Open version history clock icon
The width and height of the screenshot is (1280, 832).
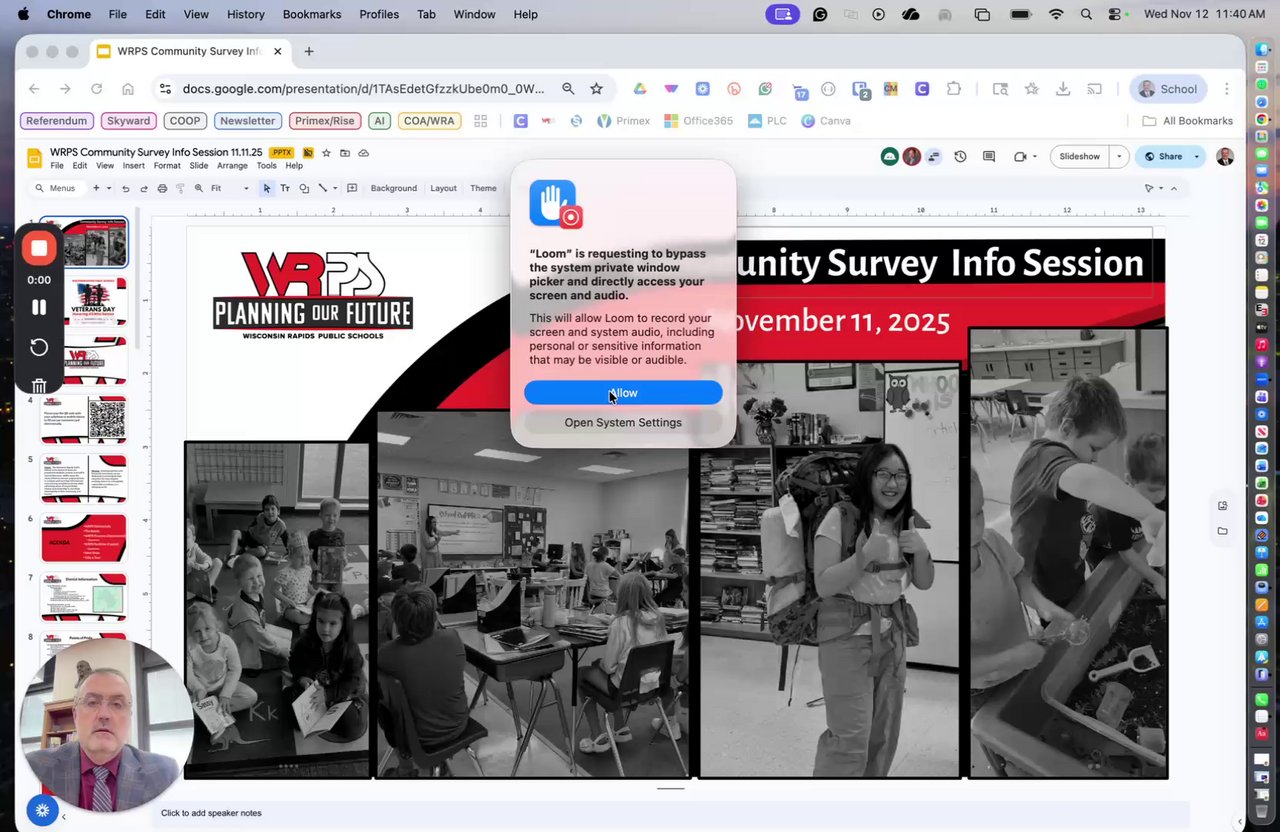point(960,157)
